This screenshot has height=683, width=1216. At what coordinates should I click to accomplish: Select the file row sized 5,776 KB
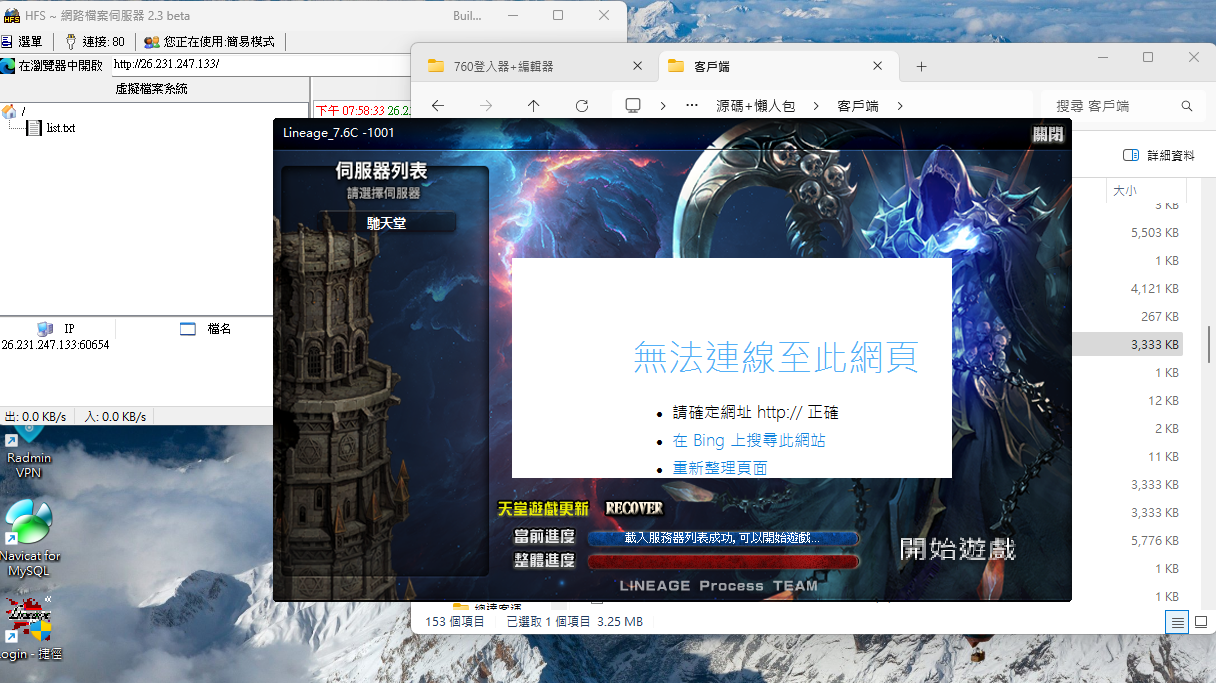[x=1128, y=540]
